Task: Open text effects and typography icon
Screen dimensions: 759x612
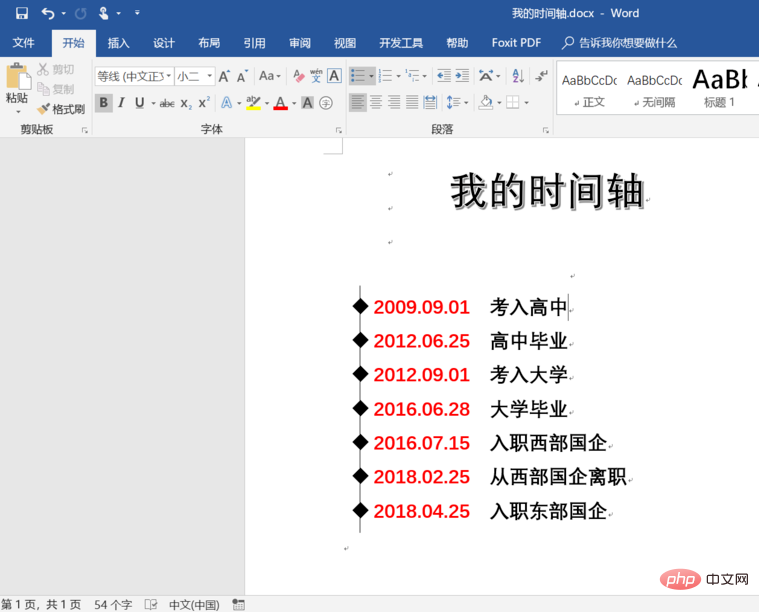Action: [x=227, y=103]
